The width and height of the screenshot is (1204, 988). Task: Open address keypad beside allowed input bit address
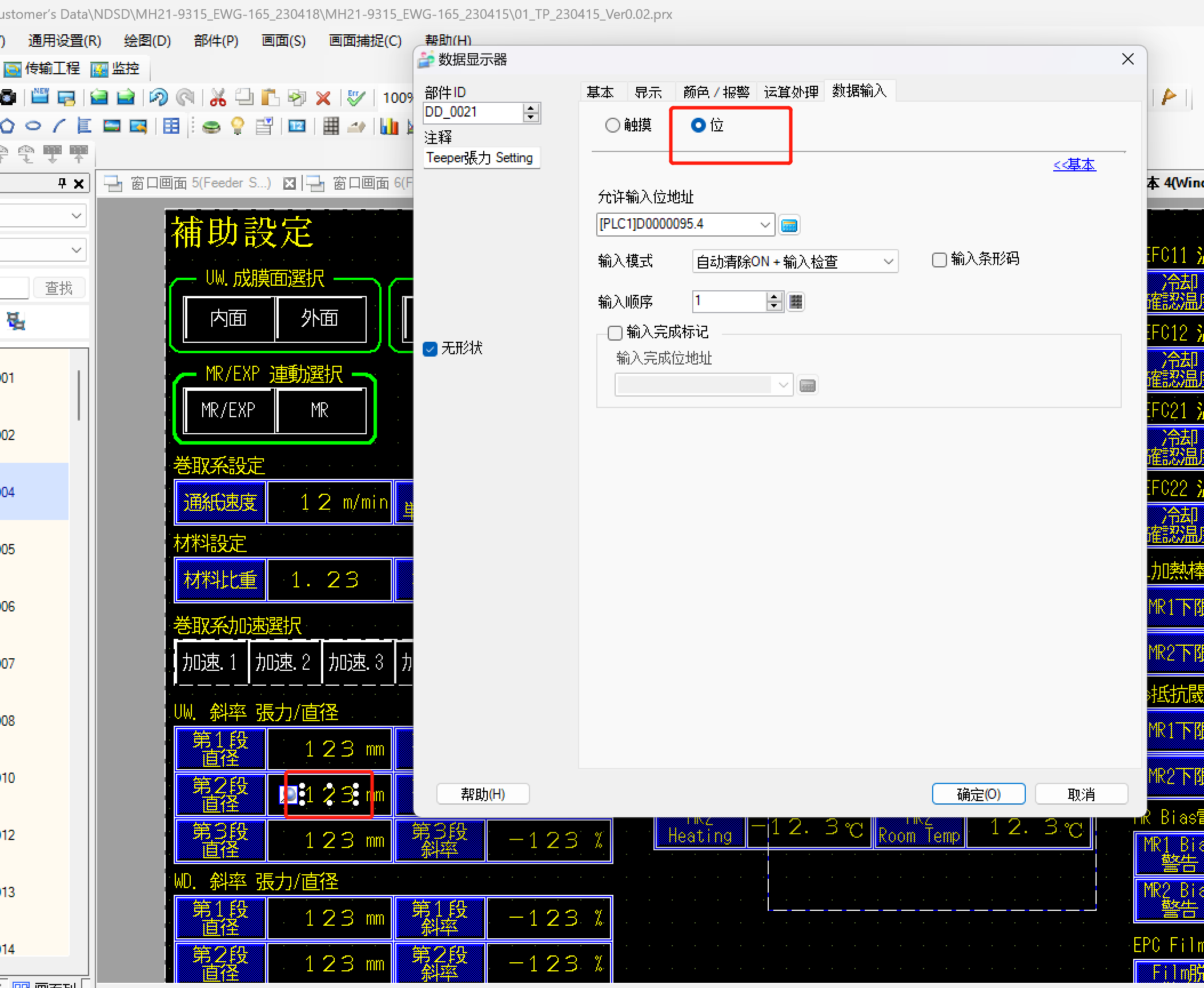[789, 225]
